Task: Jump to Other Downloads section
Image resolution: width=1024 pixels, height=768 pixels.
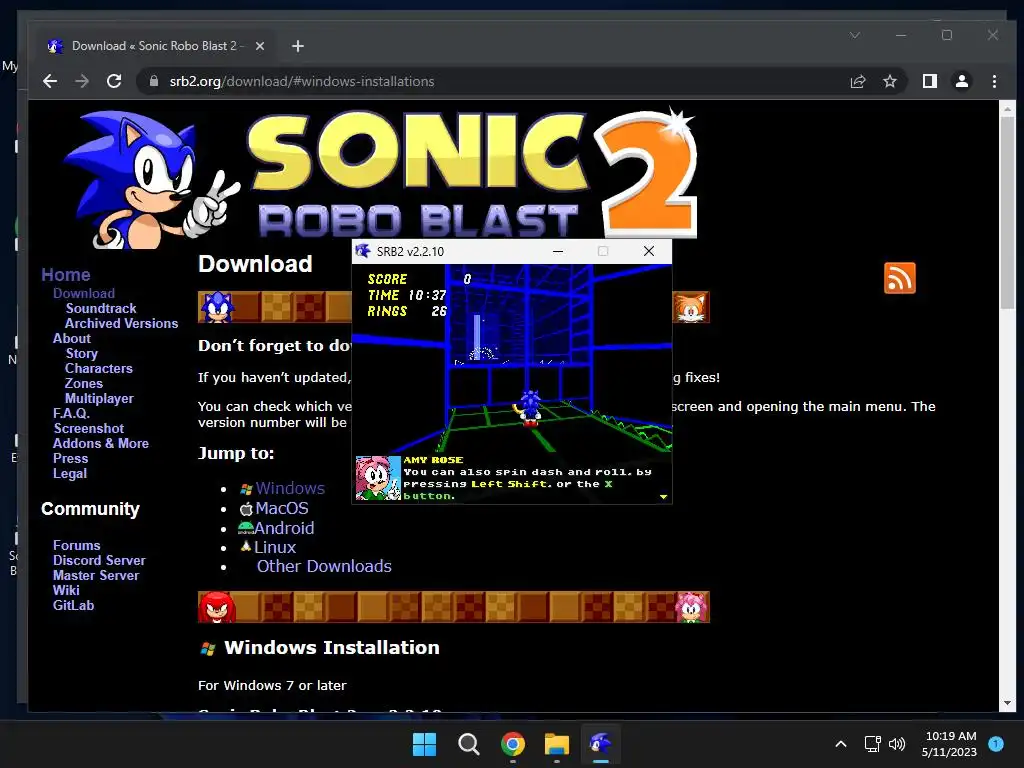Action: point(324,566)
